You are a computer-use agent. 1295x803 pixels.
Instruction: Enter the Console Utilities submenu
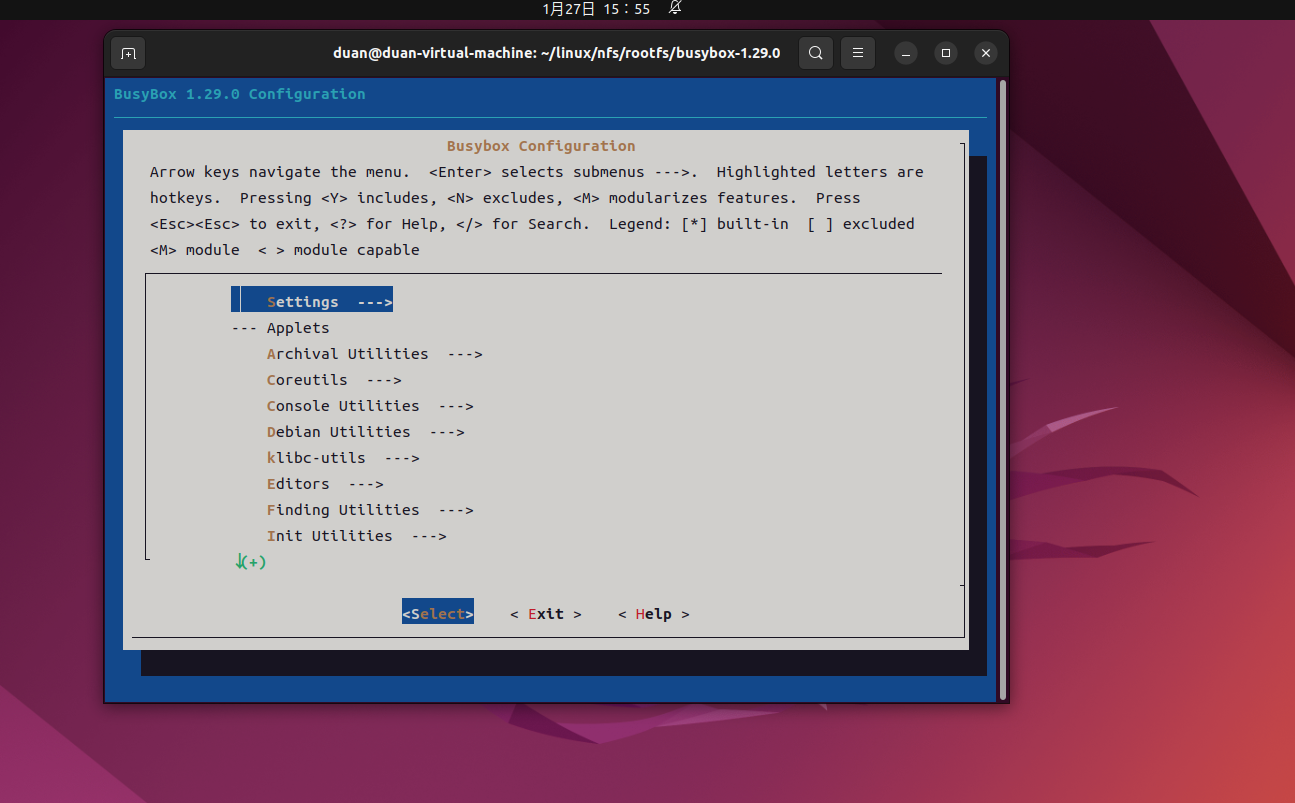click(342, 405)
